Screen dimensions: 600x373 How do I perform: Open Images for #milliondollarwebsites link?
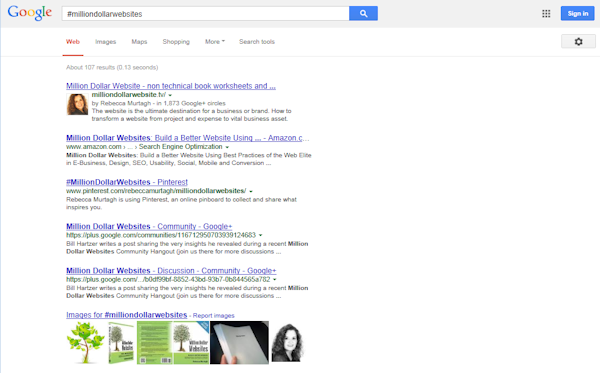pyautogui.click(x=127, y=315)
